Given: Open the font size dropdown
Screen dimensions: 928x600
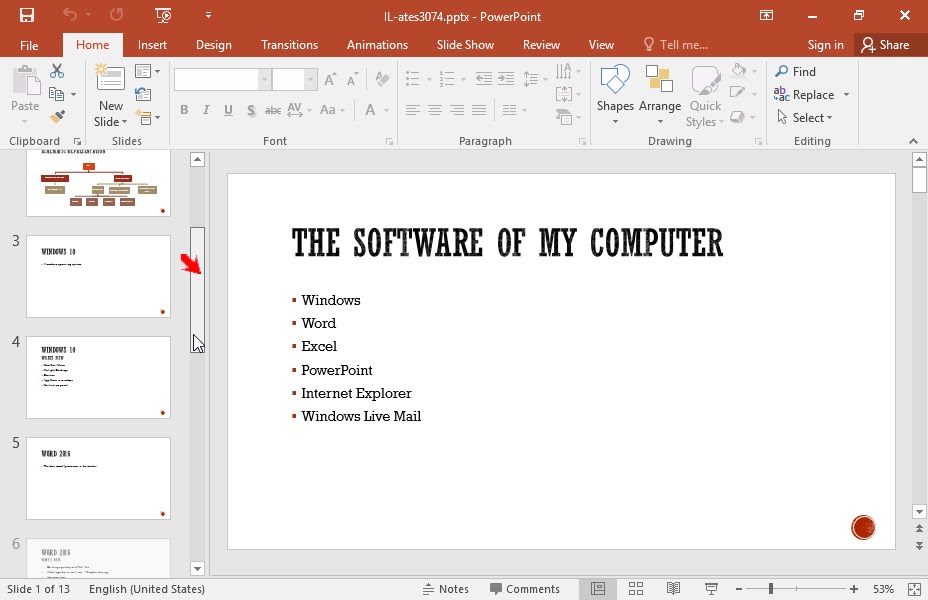Looking at the screenshot, I should point(310,79).
